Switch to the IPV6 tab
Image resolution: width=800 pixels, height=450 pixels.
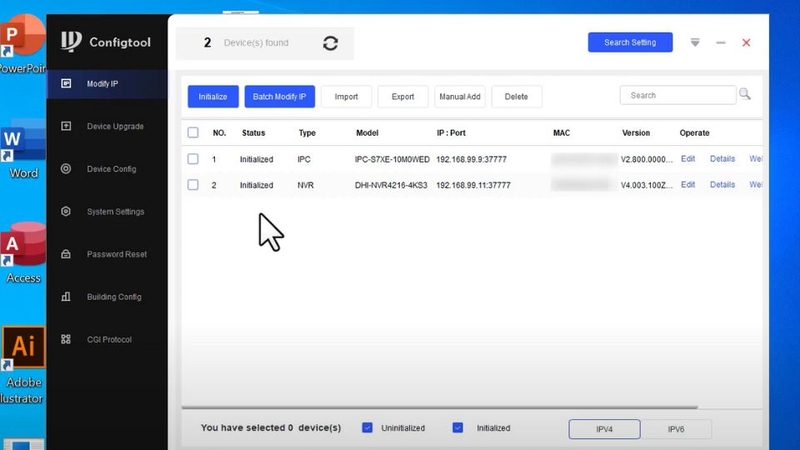click(x=676, y=429)
